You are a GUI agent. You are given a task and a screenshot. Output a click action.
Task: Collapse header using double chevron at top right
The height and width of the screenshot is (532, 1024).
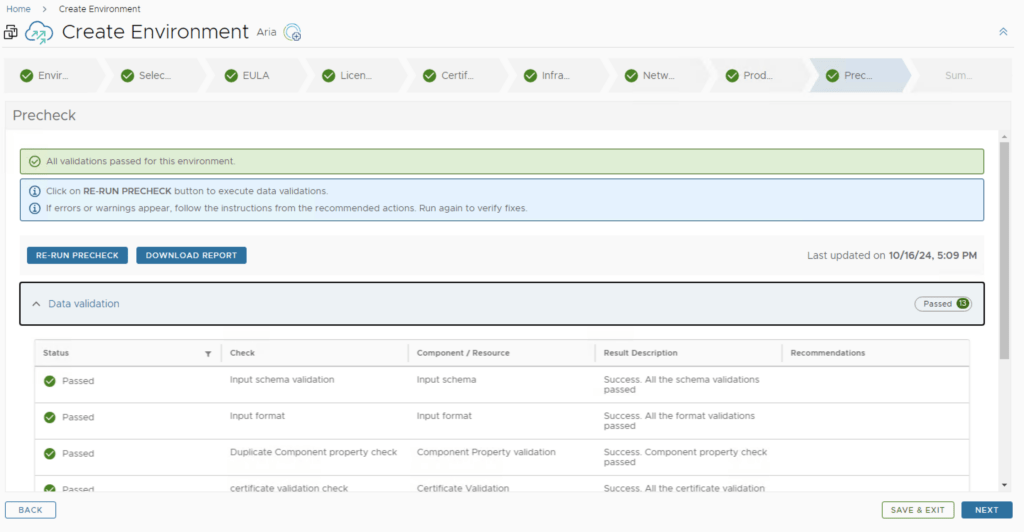[1003, 32]
